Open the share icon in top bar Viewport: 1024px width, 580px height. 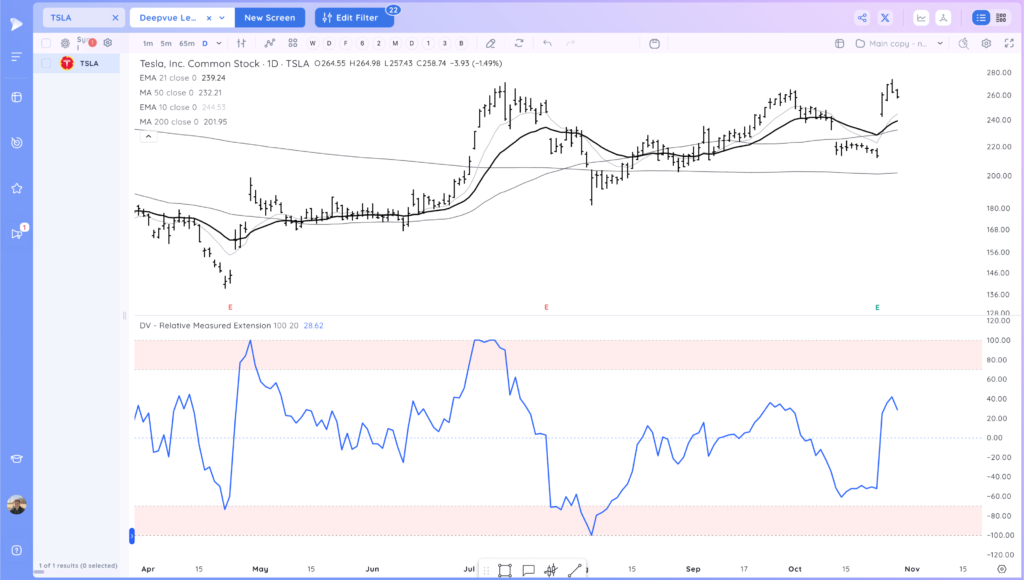(862, 18)
